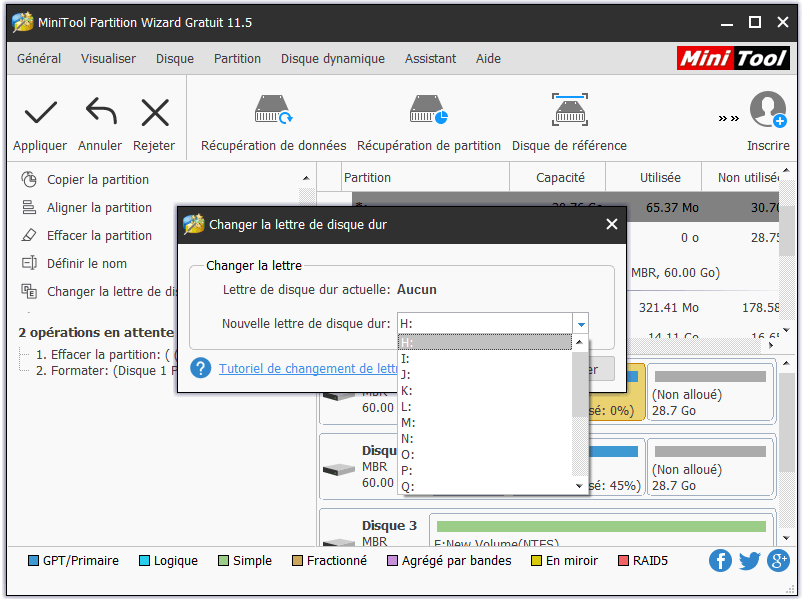
Task: Sort by the Capacité column header
Action: click(x=560, y=178)
